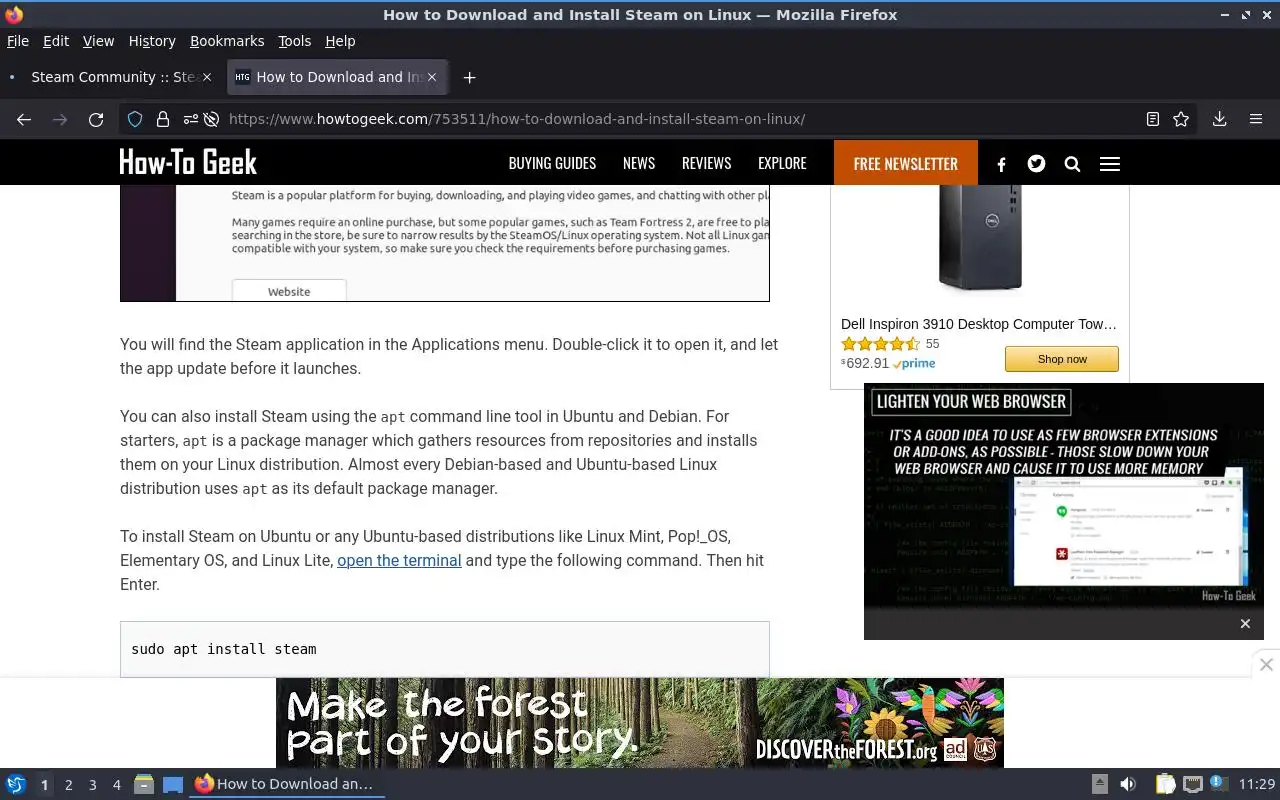Open the Edit menu
The width and height of the screenshot is (1280, 800).
pos(56,41)
